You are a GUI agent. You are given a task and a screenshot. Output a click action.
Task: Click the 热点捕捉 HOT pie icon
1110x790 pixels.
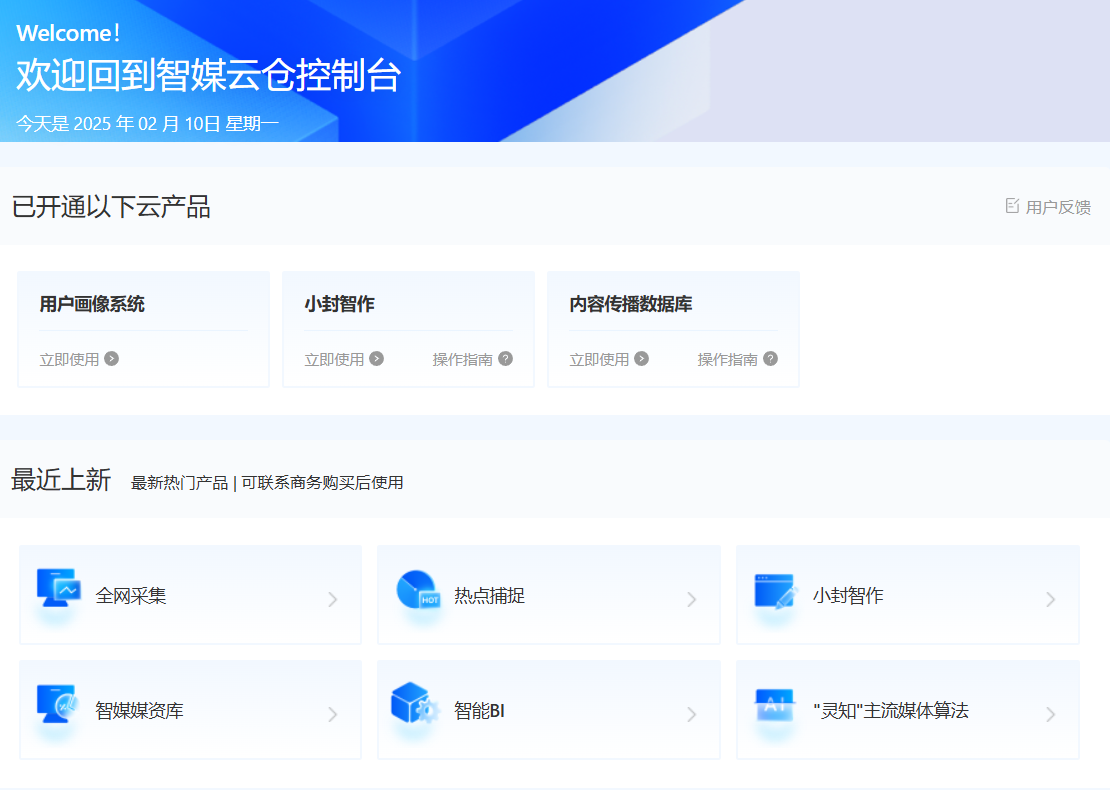[417, 590]
